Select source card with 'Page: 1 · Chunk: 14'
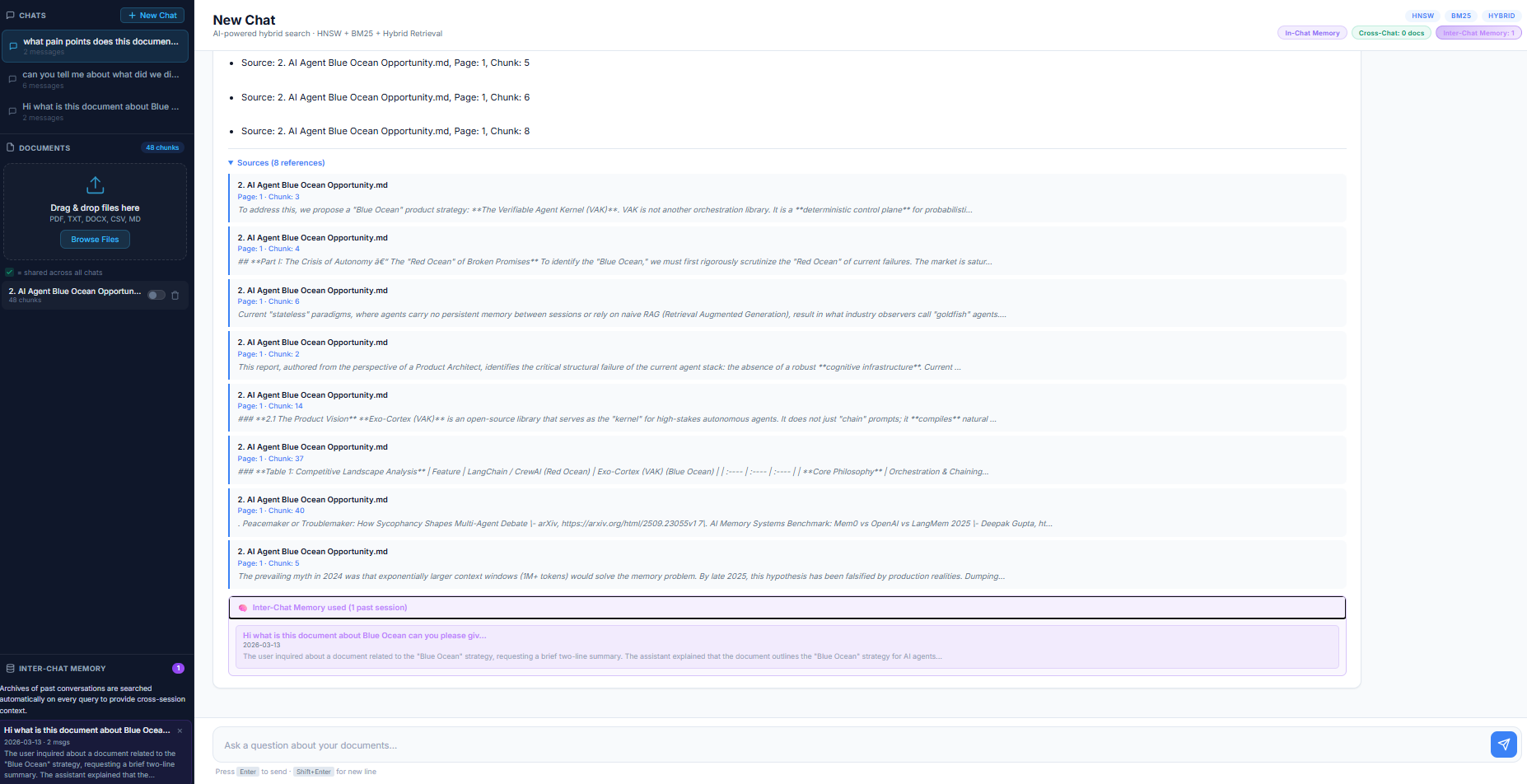Viewport: 1527px width, 784px height. click(787, 408)
